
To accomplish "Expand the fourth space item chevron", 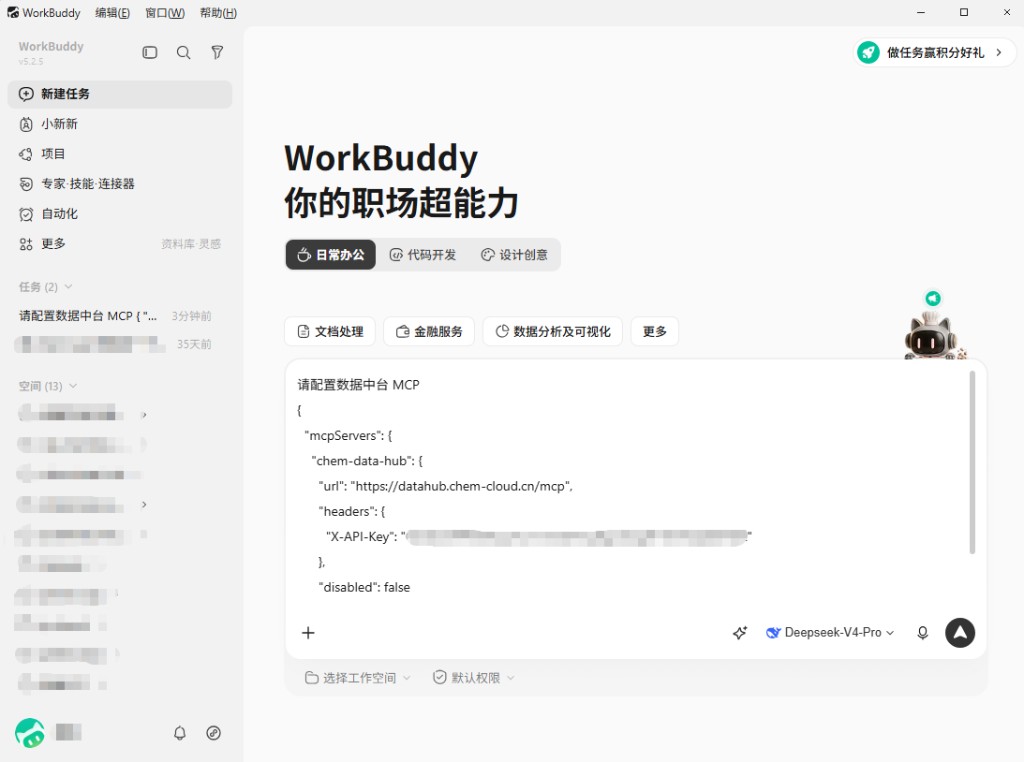I will coord(144,505).
